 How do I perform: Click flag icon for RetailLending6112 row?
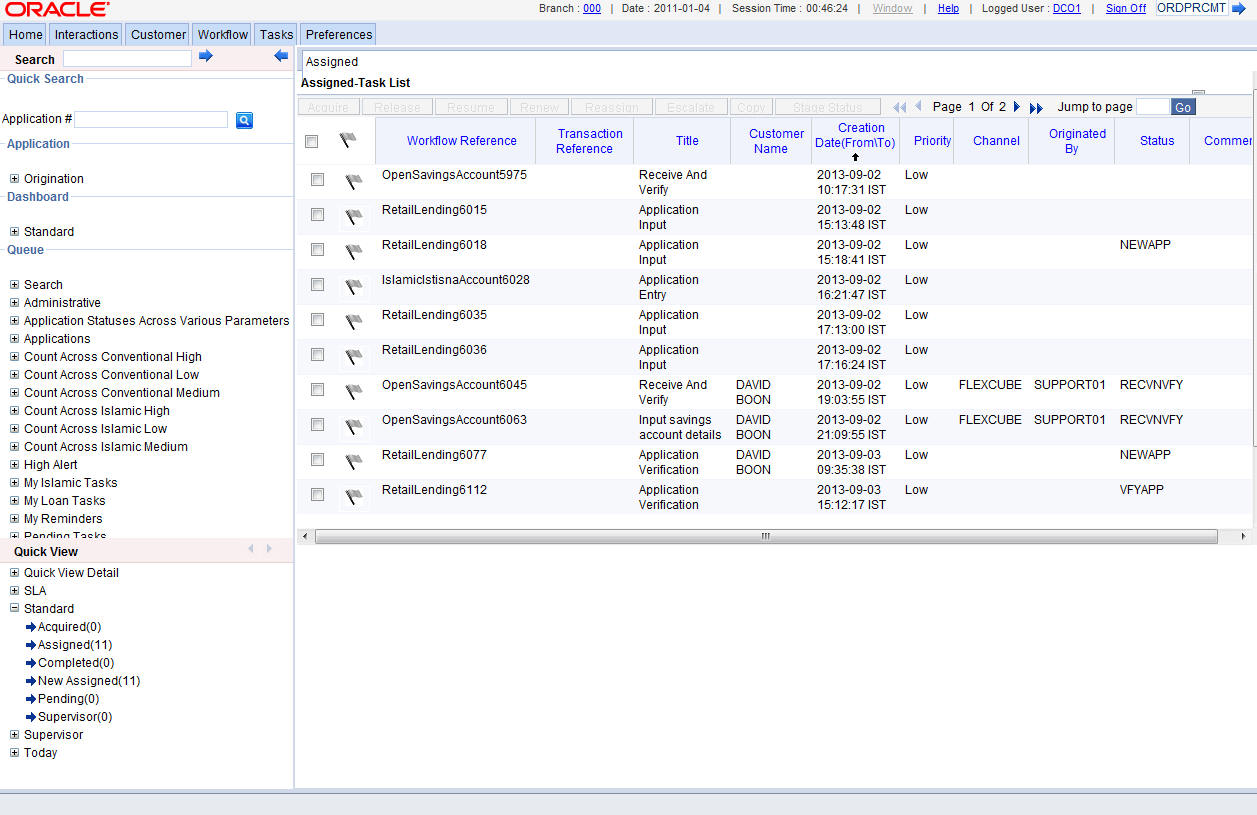coord(354,497)
